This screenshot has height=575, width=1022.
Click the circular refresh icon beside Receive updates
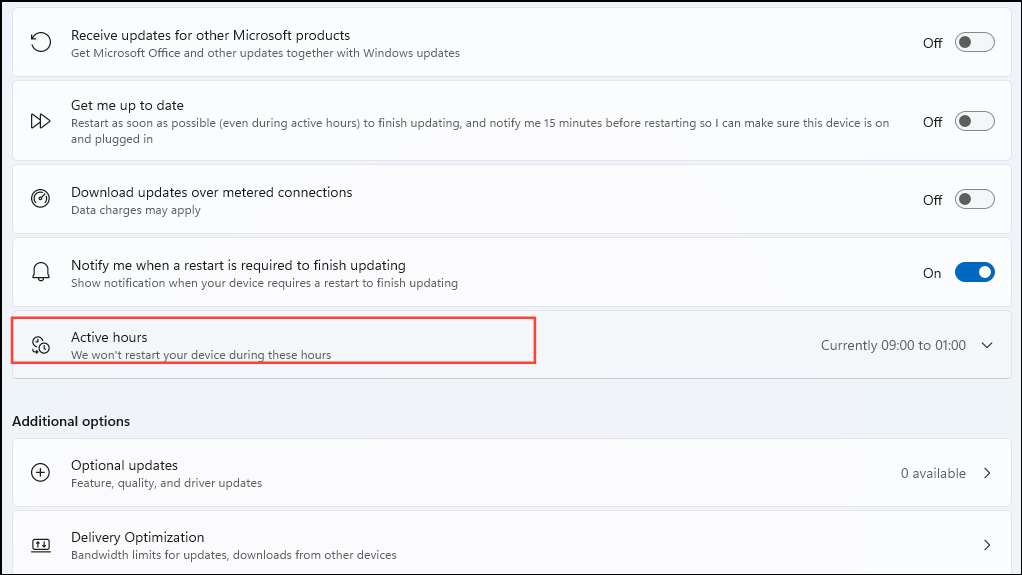coord(41,43)
